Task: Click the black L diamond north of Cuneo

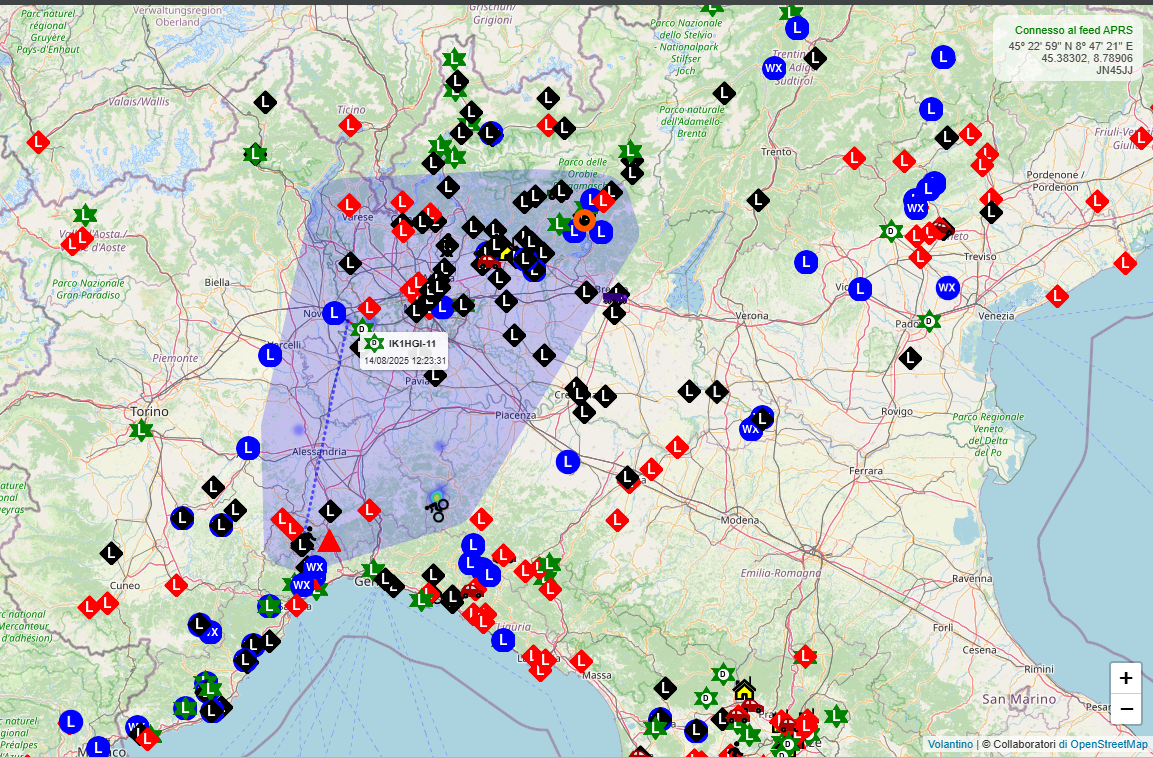Action: (111, 552)
